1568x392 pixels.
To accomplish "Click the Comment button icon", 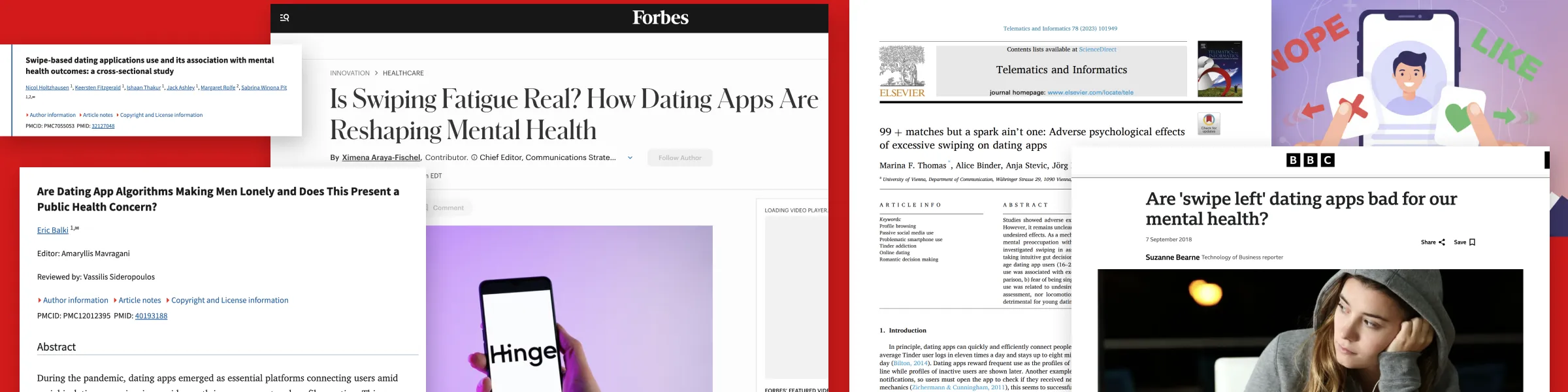I will coord(427,208).
